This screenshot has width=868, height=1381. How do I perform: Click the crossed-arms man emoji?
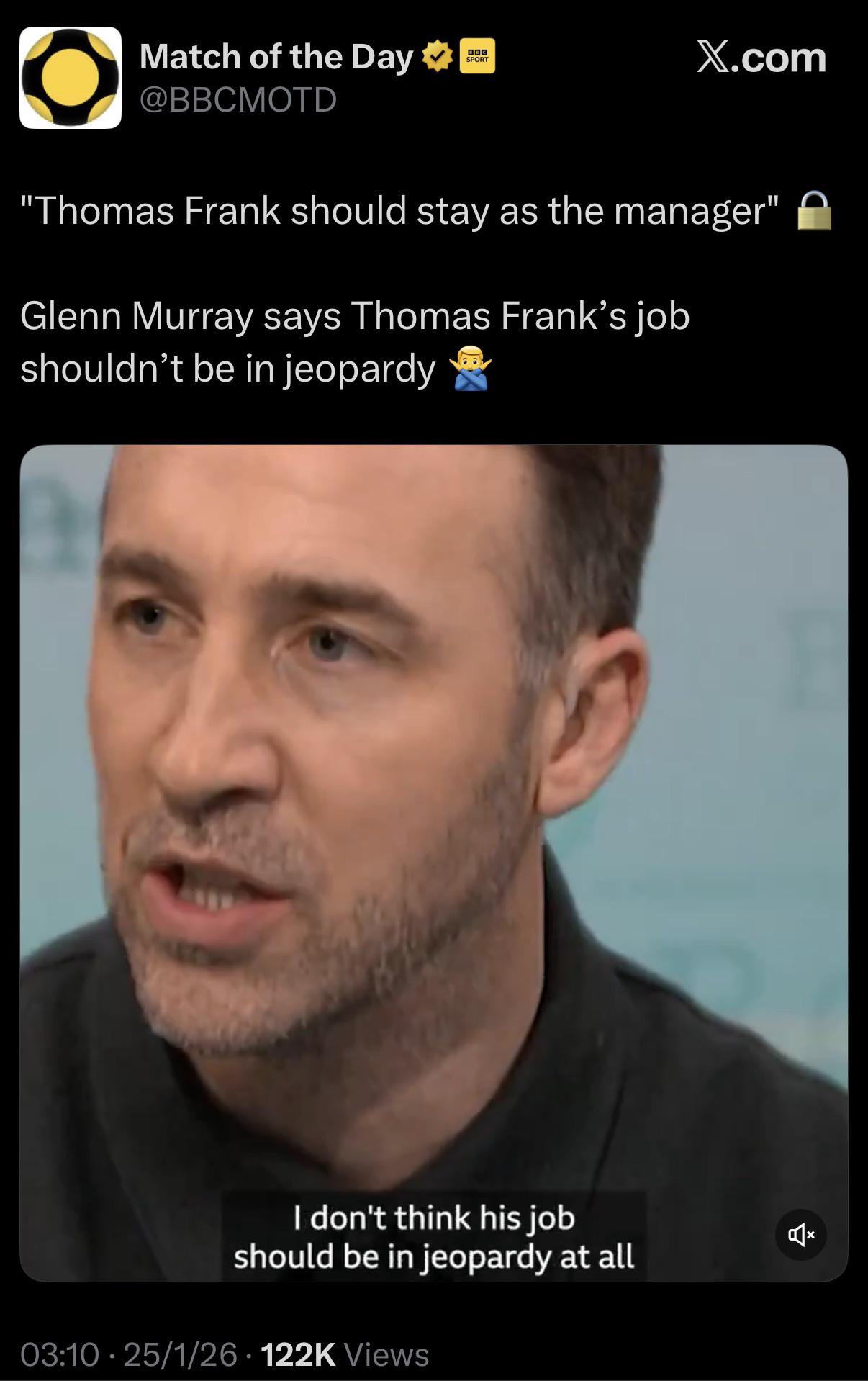click(x=471, y=368)
